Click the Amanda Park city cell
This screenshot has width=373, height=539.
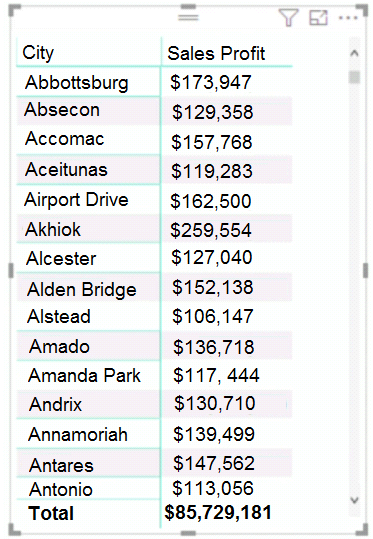click(x=85, y=375)
